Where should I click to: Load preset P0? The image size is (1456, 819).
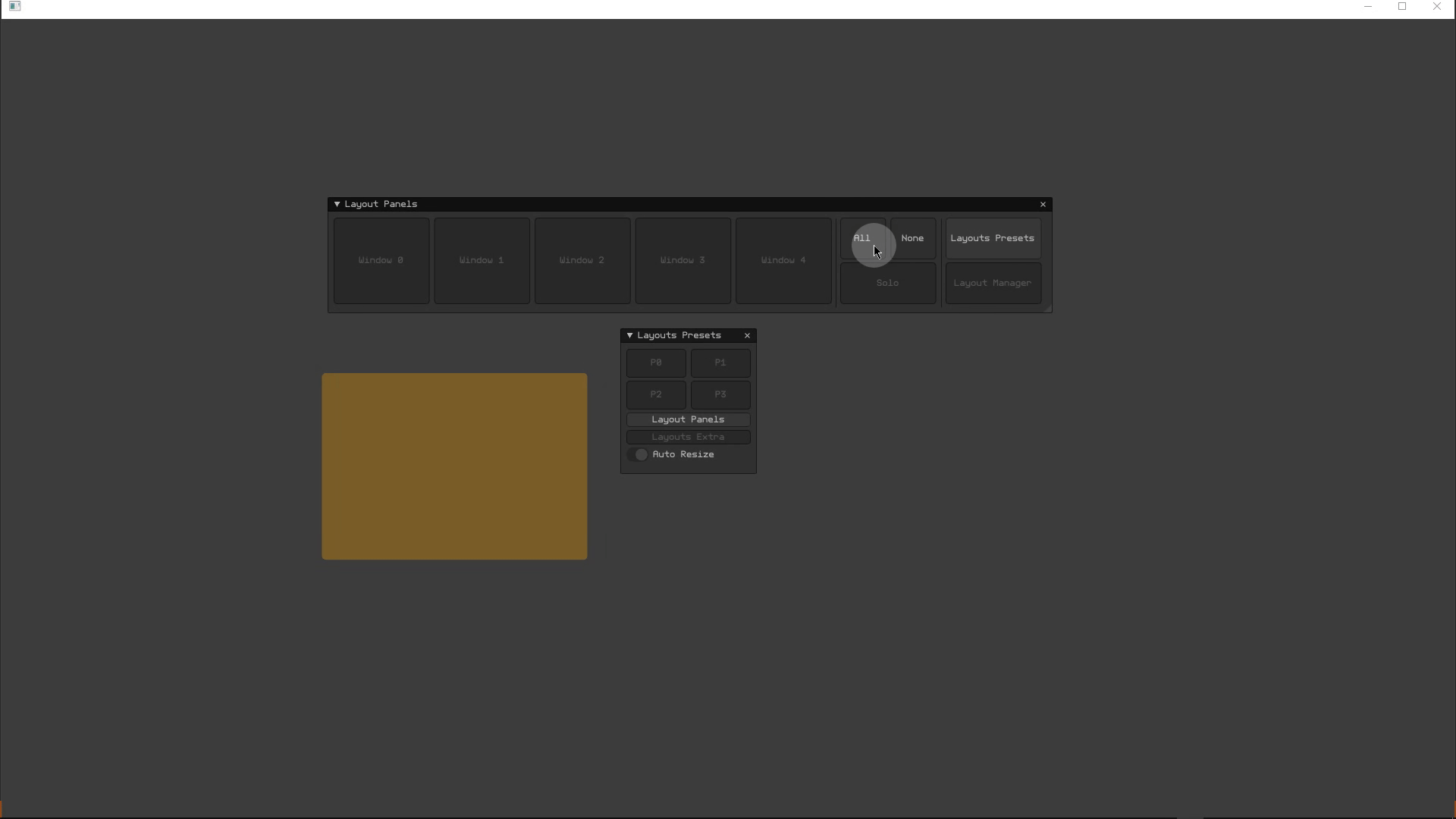[x=656, y=363]
